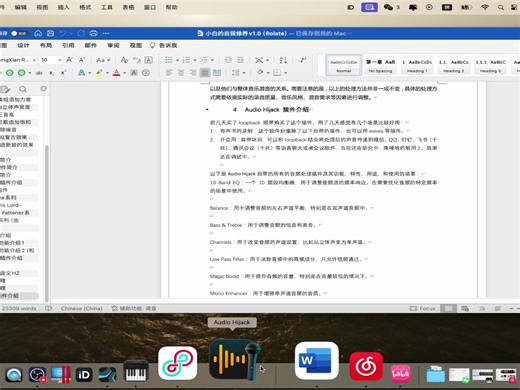520x390 pixels.
Task: Click the search icon in navigation pane
Action: 23,89
